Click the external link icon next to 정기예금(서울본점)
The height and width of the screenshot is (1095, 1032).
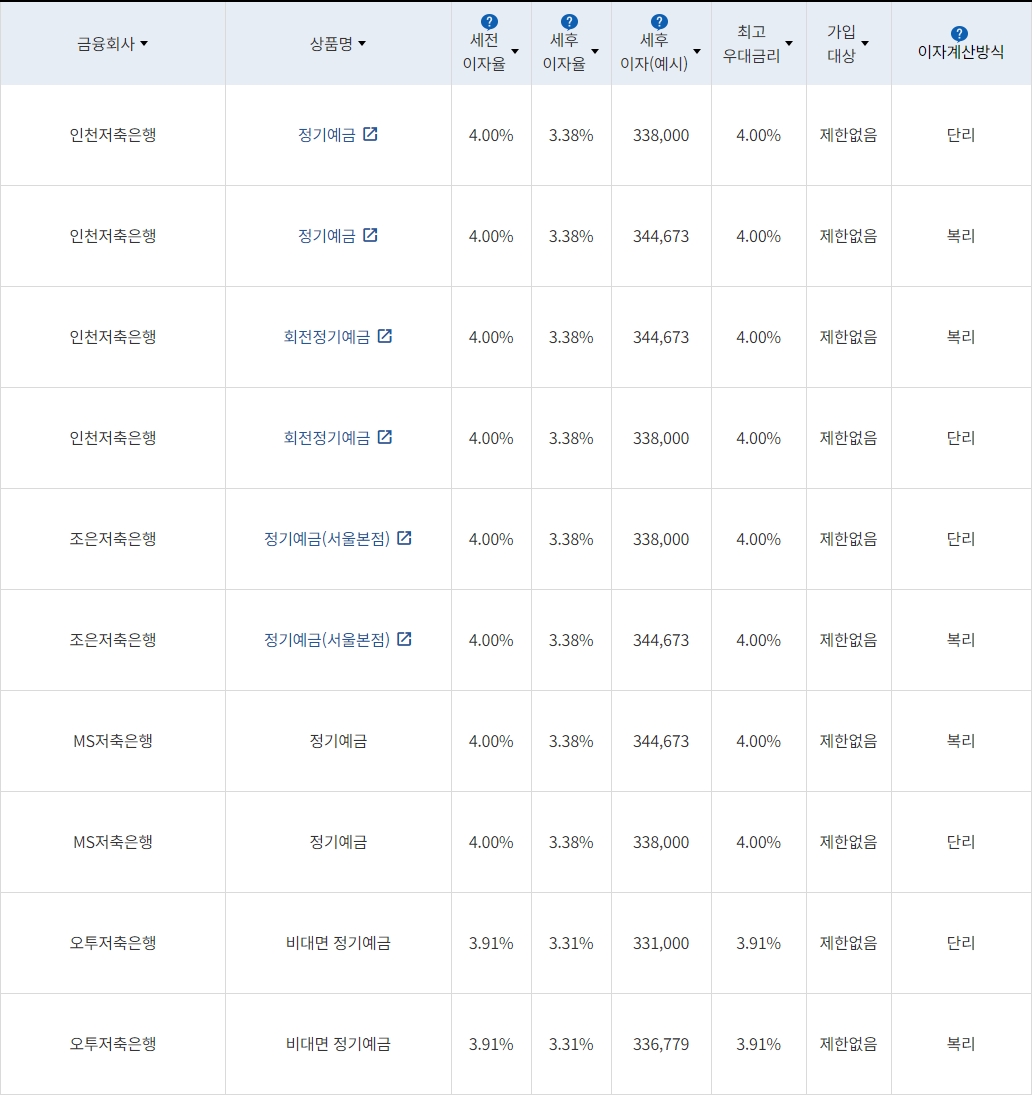tap(403, 538)
